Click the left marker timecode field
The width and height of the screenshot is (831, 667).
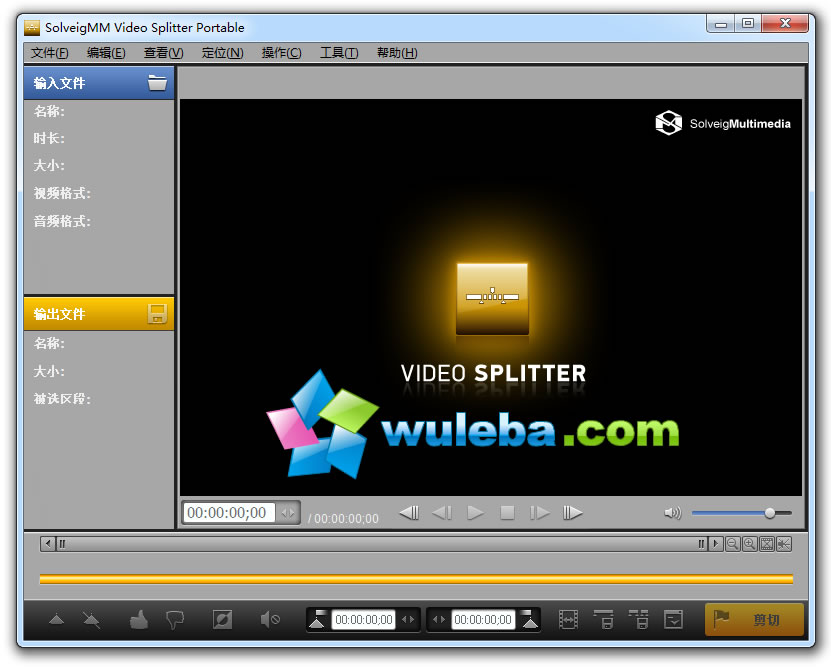point(364,619)
